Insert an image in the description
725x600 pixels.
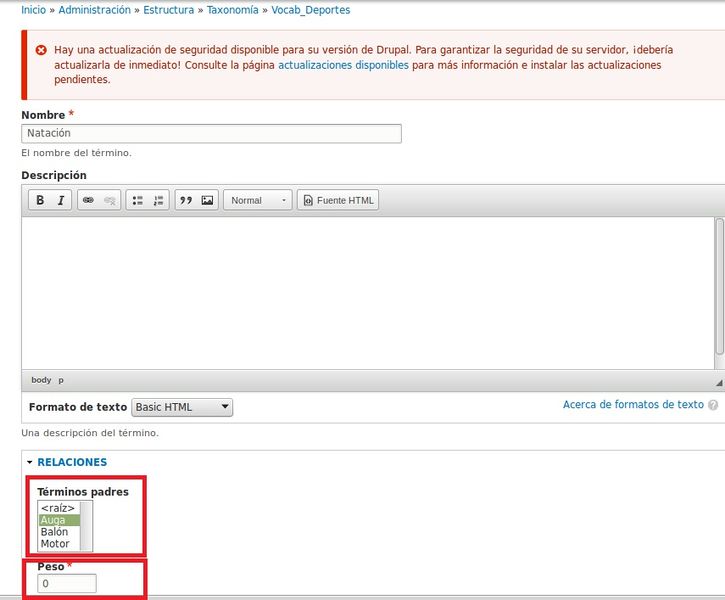click(207, 200)
